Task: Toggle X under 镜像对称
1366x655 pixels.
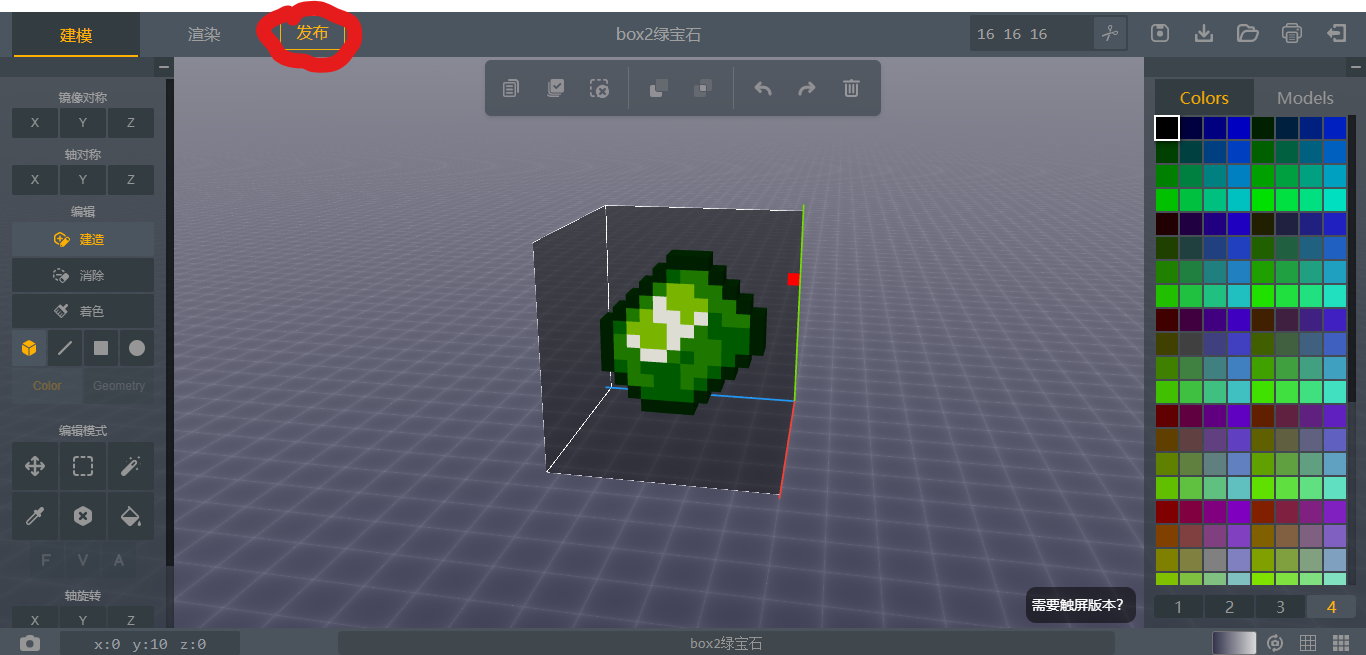Action: point(35,123)
